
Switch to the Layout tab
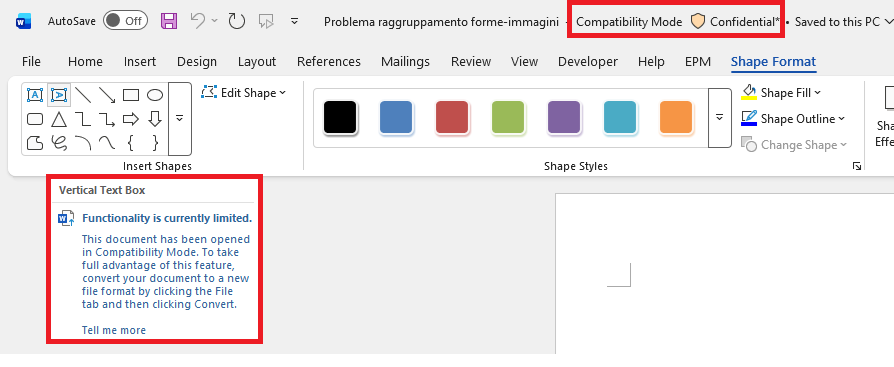point(257,62)
